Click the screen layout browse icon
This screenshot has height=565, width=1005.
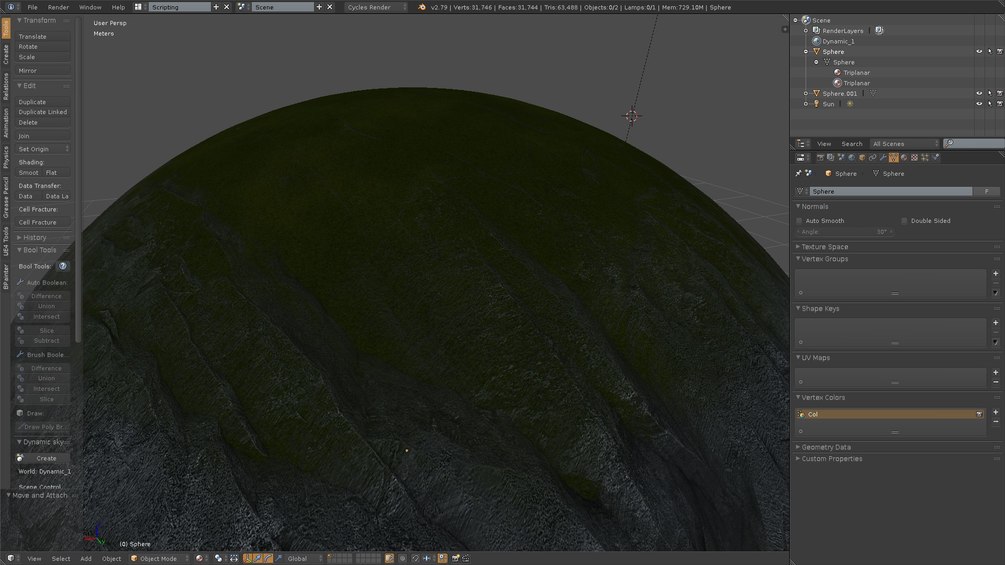pos(138,7)
